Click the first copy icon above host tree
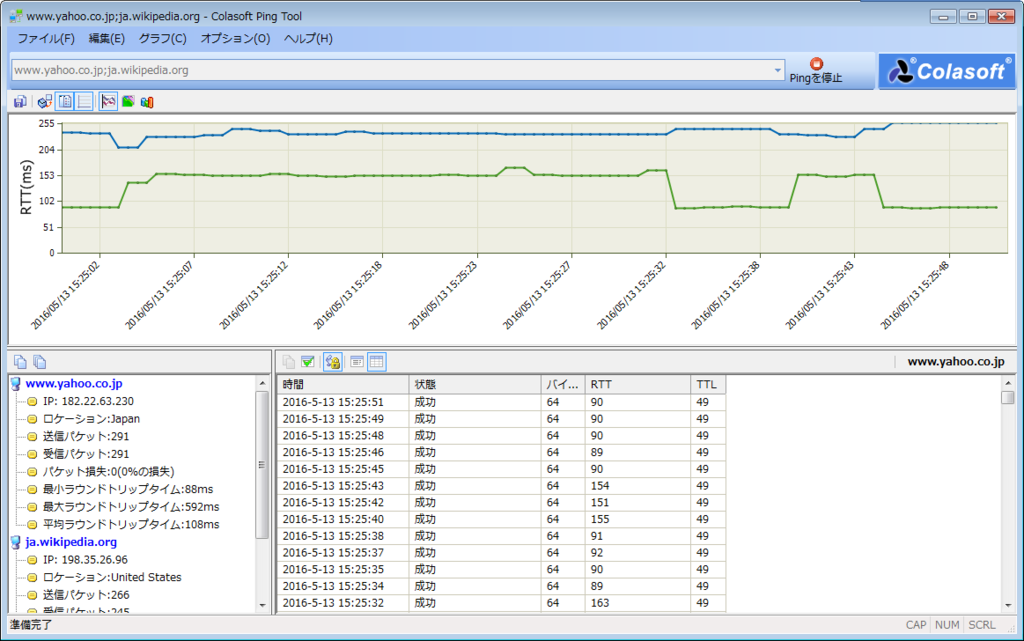The image size is (1024, 641). pos(20,362)
